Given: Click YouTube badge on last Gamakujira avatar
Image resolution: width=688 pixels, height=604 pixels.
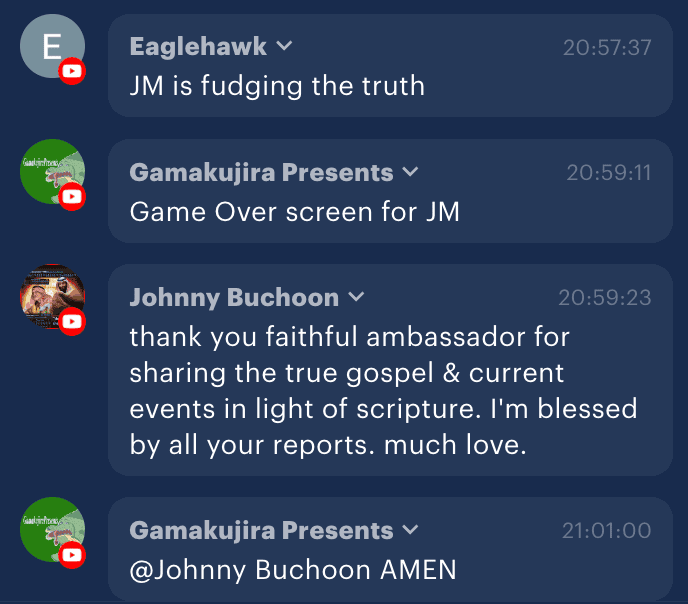Looking at the screenshot, I should point(72,555).
